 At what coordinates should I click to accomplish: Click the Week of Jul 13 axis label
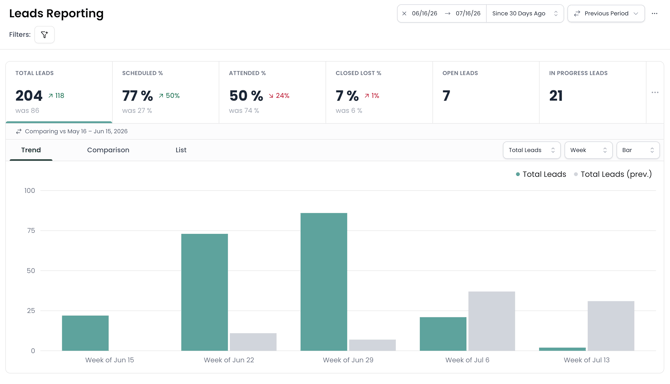(x=586, y=360)
